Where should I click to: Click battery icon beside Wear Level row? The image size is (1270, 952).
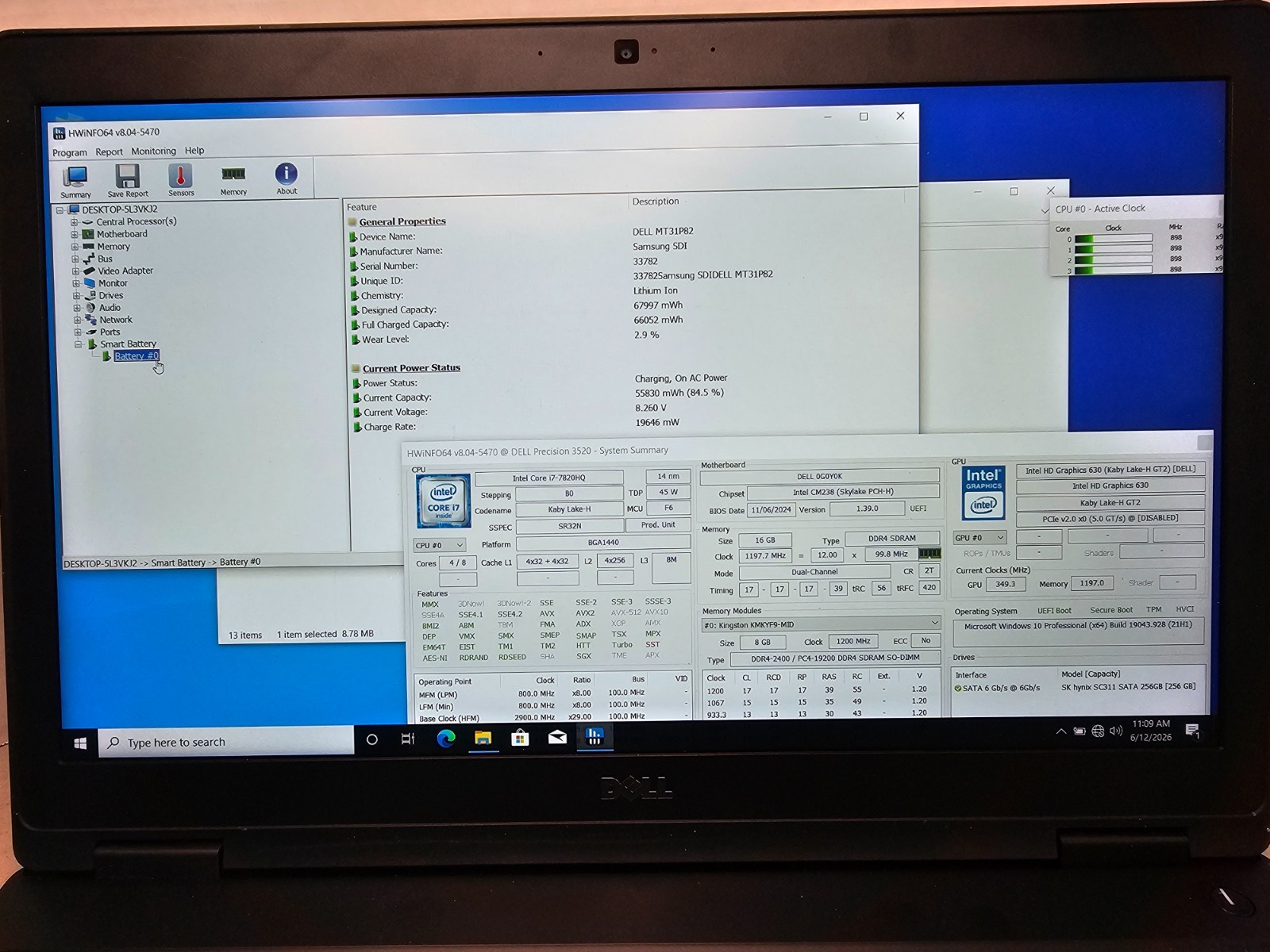point(356,340)
